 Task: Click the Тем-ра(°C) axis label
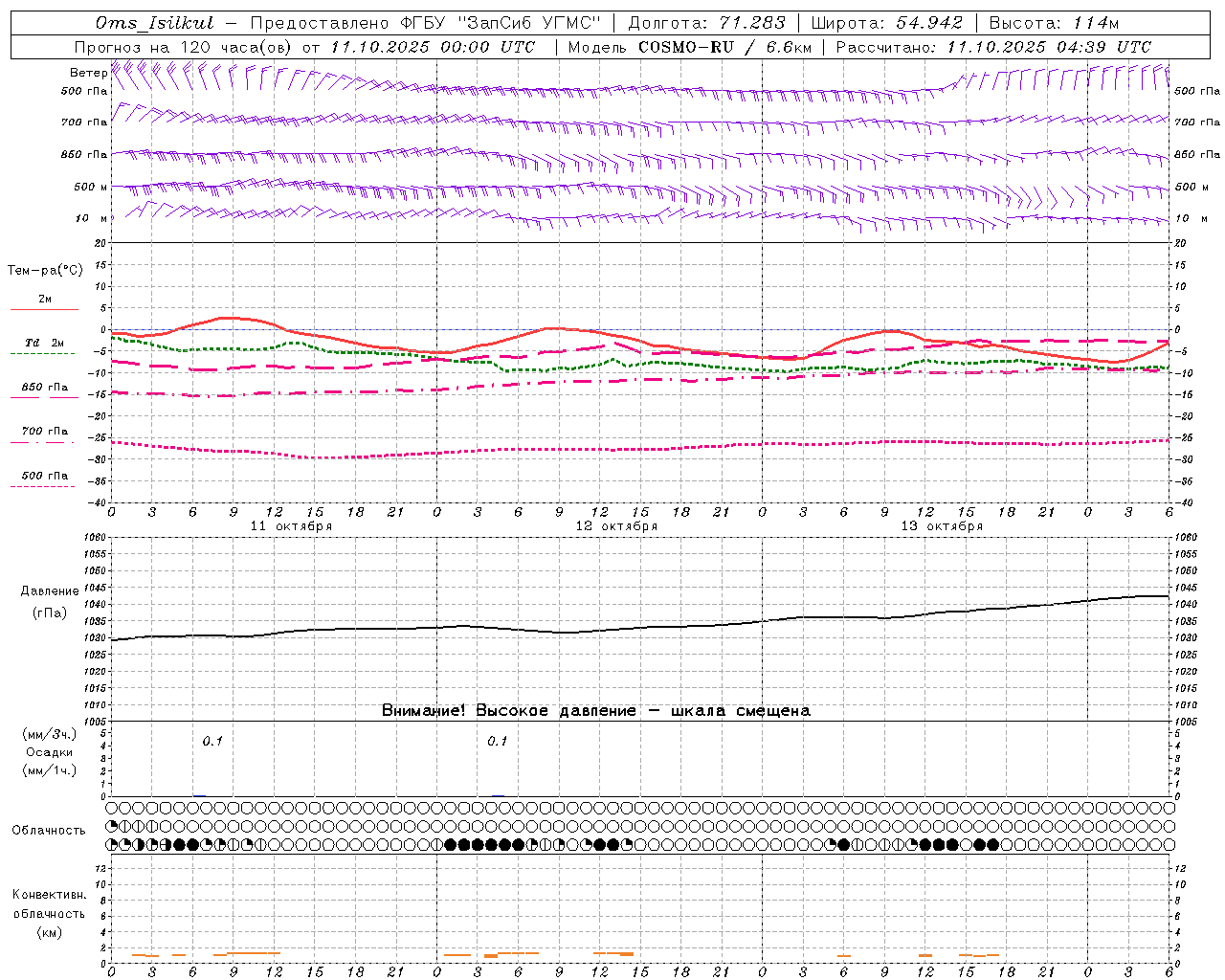(x=45, y=271)
